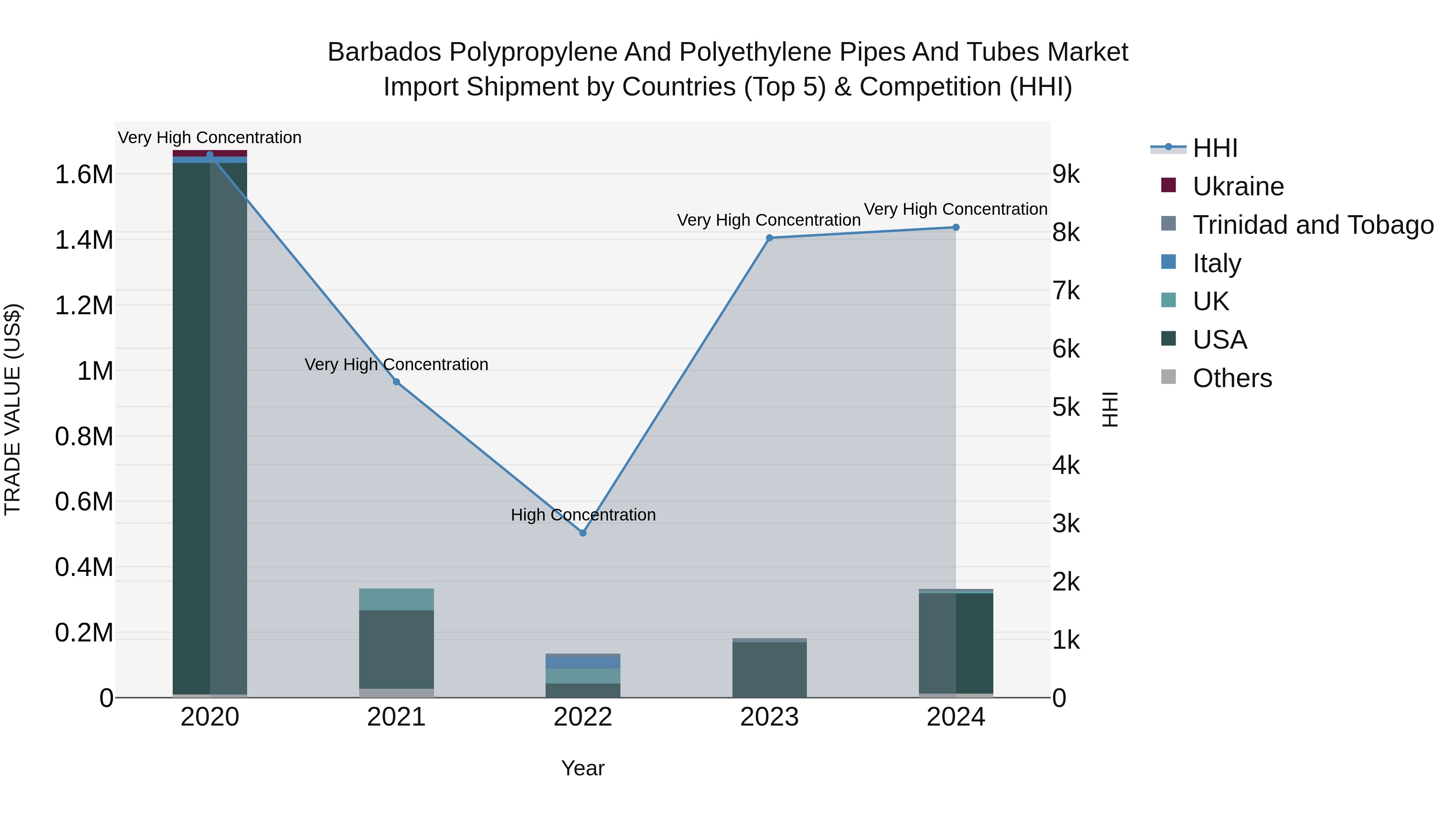Toggle Trinidad and Tobago legend entry

(x=1297, y=224)
